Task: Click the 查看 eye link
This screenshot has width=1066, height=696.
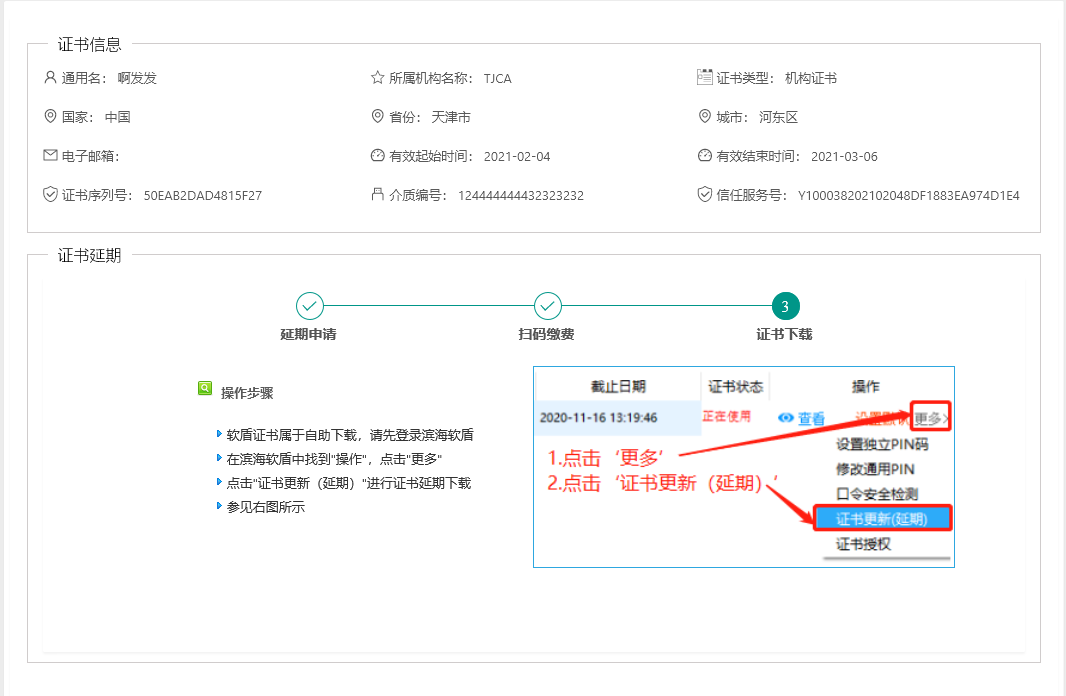Action: (802, 419)
